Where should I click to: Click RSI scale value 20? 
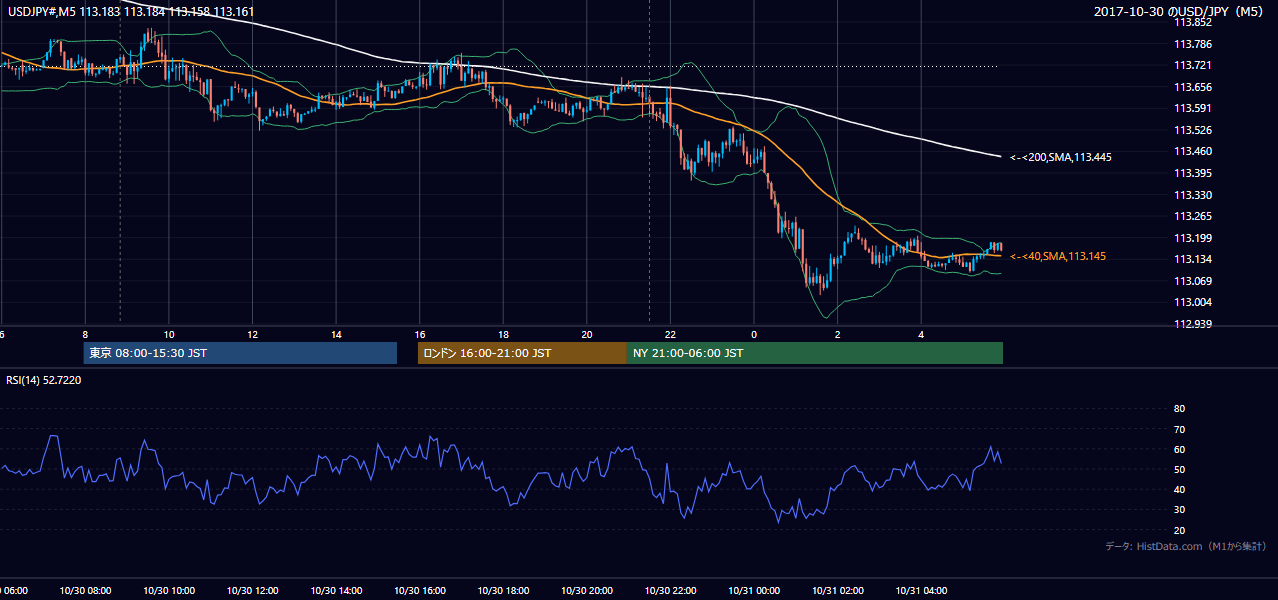1179,530
